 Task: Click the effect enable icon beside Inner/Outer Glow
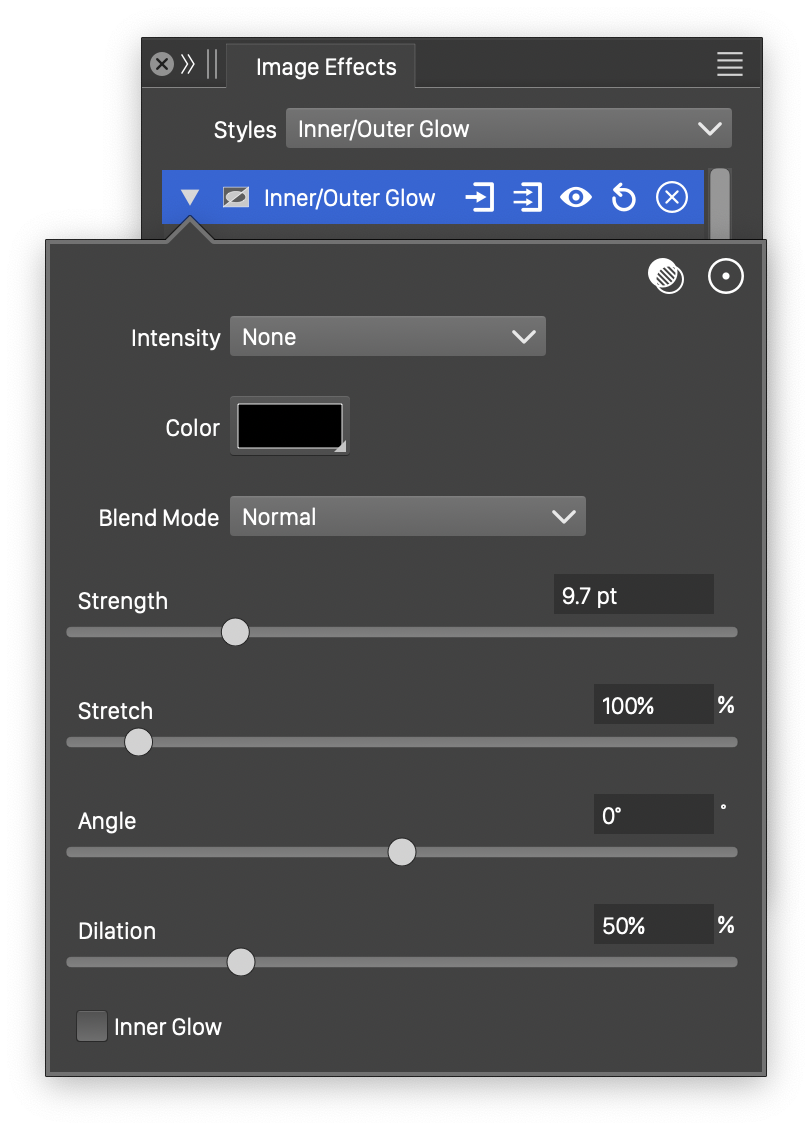pyautogui.click(x=235, y=198)
